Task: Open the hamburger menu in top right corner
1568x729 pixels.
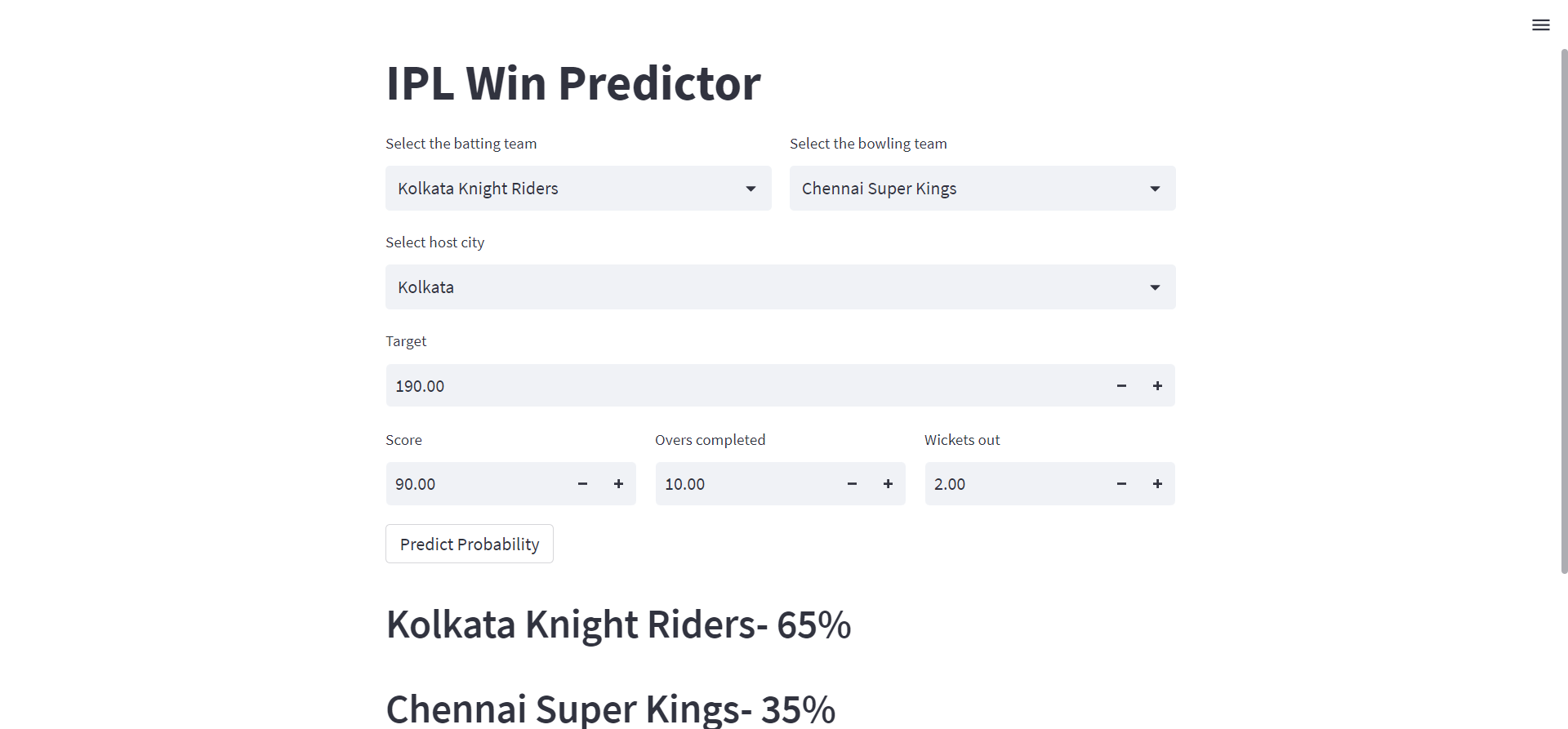Action: click(x=1541, y=24)
